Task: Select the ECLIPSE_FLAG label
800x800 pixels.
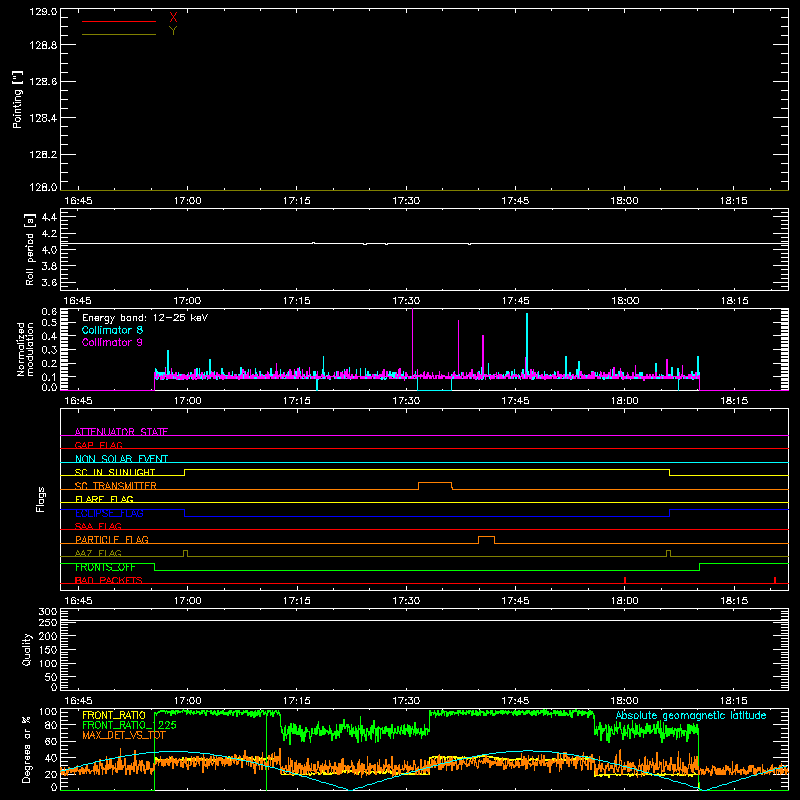Action: point(109,513)
